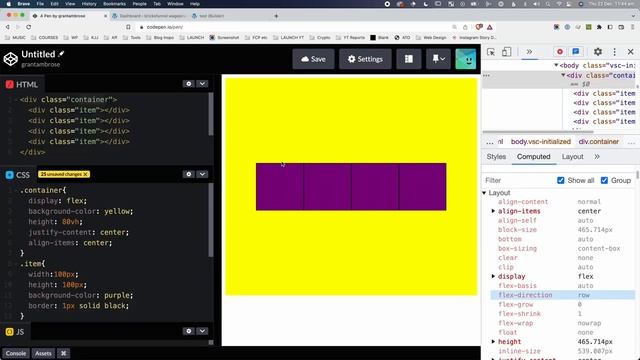Switch to the Computed tab
The image size is (640, 360).
[x=533, y=157]
